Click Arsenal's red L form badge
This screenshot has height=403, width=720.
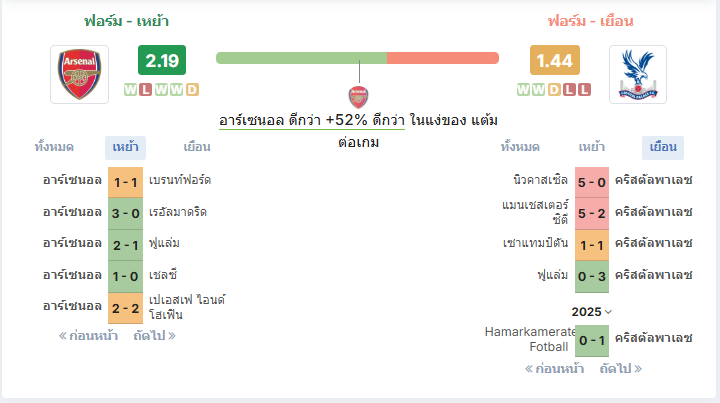point(146,90)
